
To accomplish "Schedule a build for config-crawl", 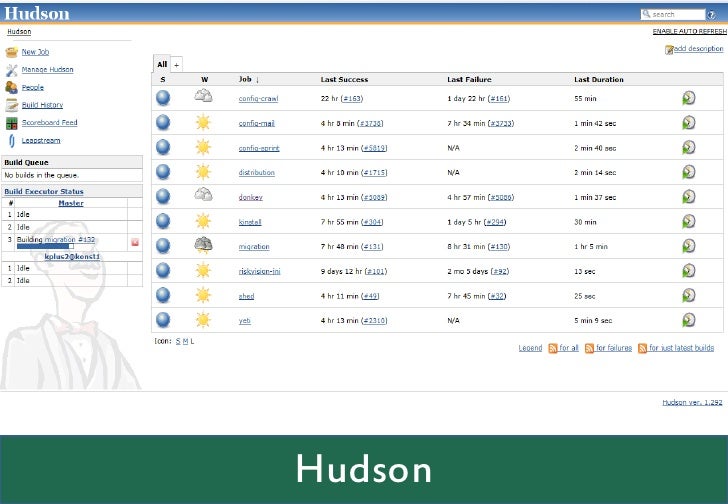I will point(689,98).
